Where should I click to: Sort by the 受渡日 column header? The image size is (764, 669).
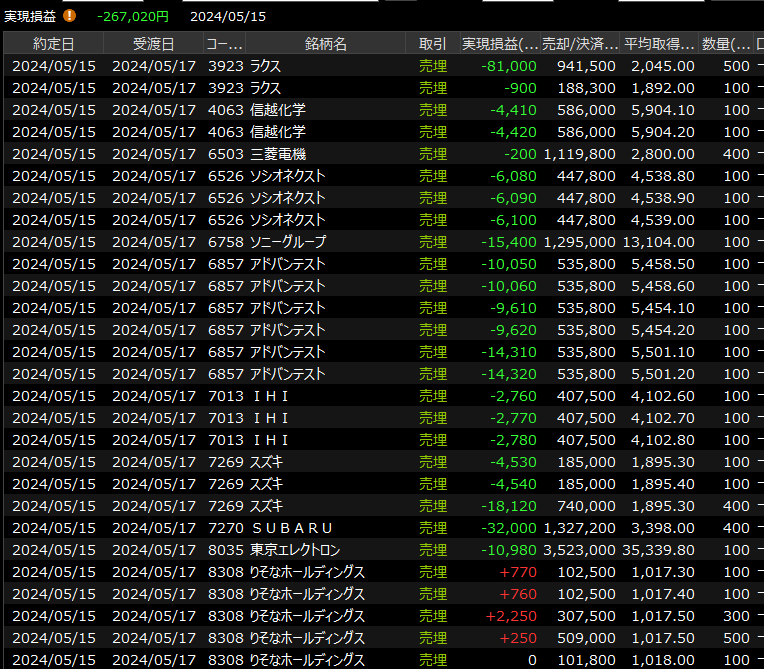[153, 43]
